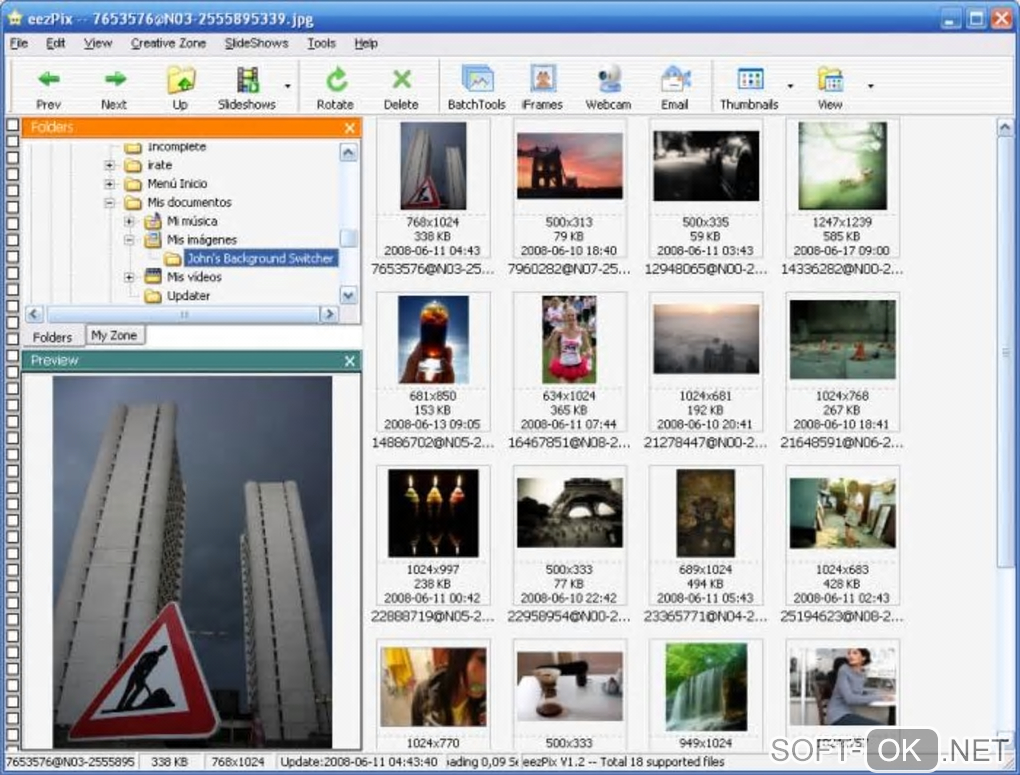The image size is (1020, 775).
Task: Send image via Email icon
Action: [675, 88]
